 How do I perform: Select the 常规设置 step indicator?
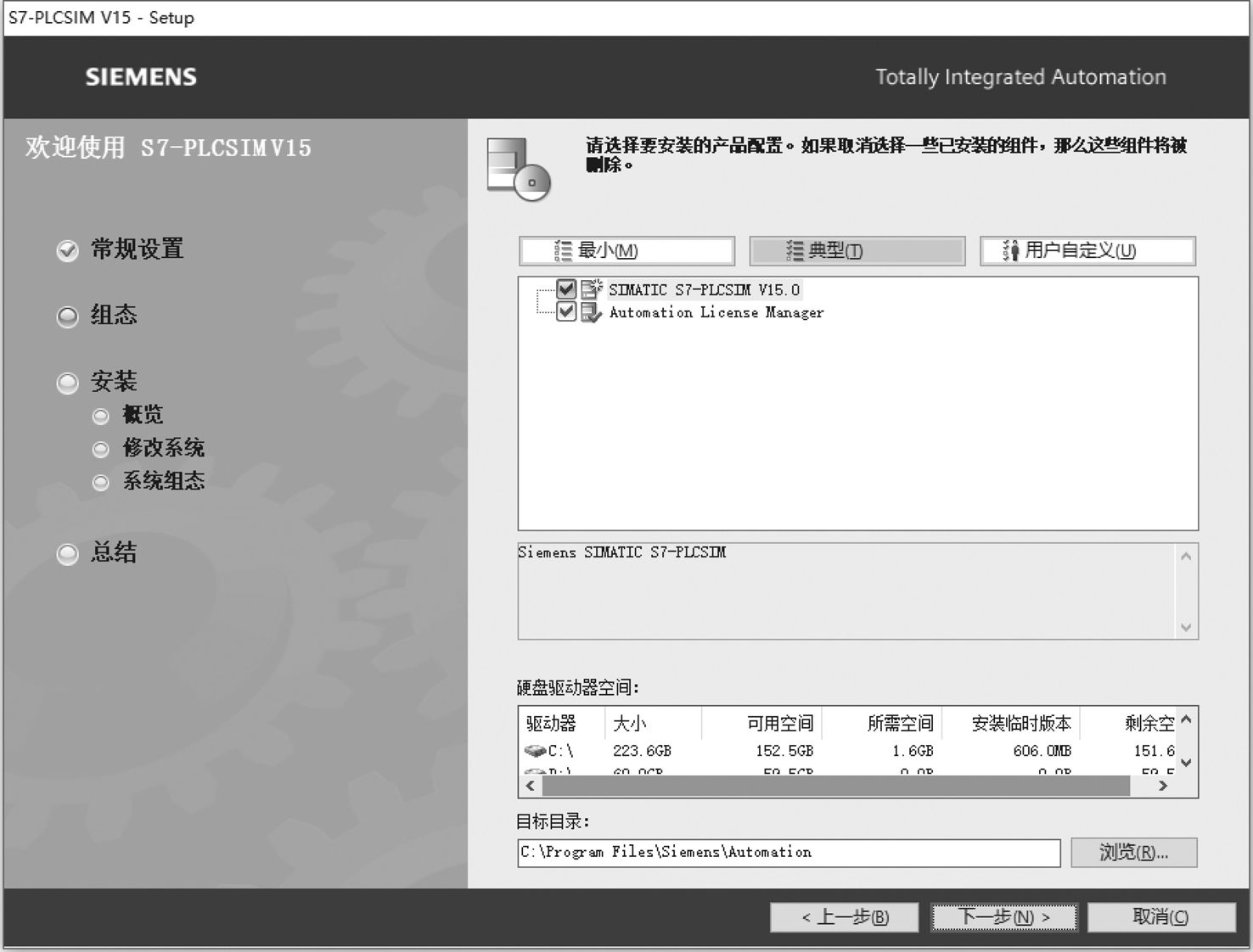(67, 251)
